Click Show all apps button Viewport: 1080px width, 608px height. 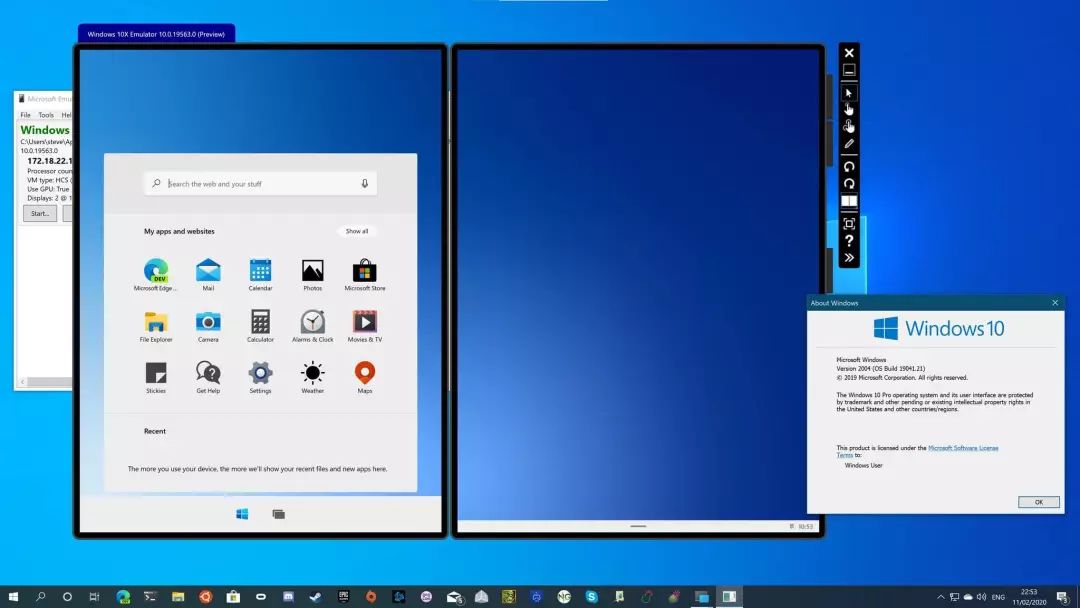357,231
